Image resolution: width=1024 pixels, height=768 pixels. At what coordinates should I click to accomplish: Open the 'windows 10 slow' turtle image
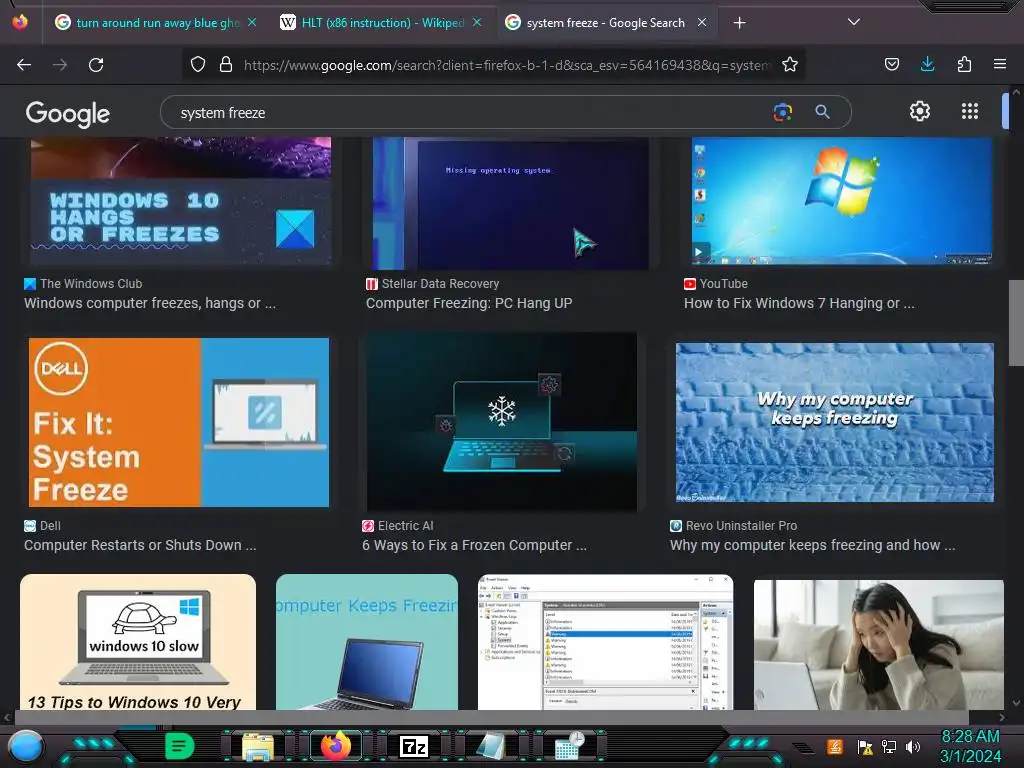click(x=138, y=642)
